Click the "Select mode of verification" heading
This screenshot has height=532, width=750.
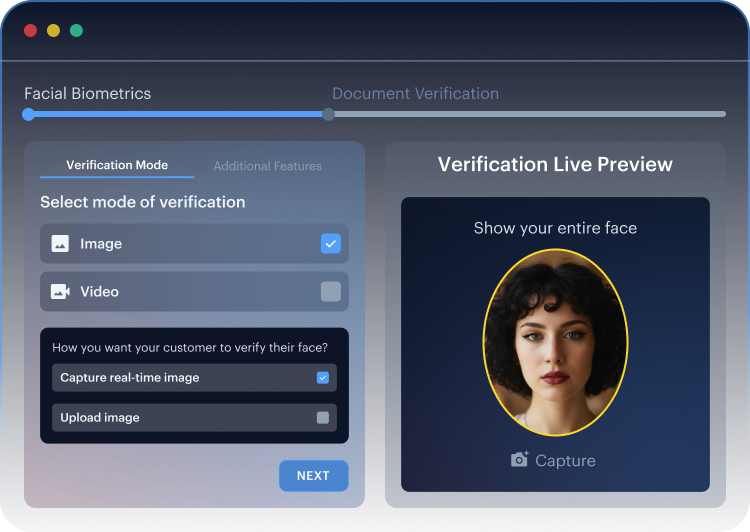click(x=143, y=202)
